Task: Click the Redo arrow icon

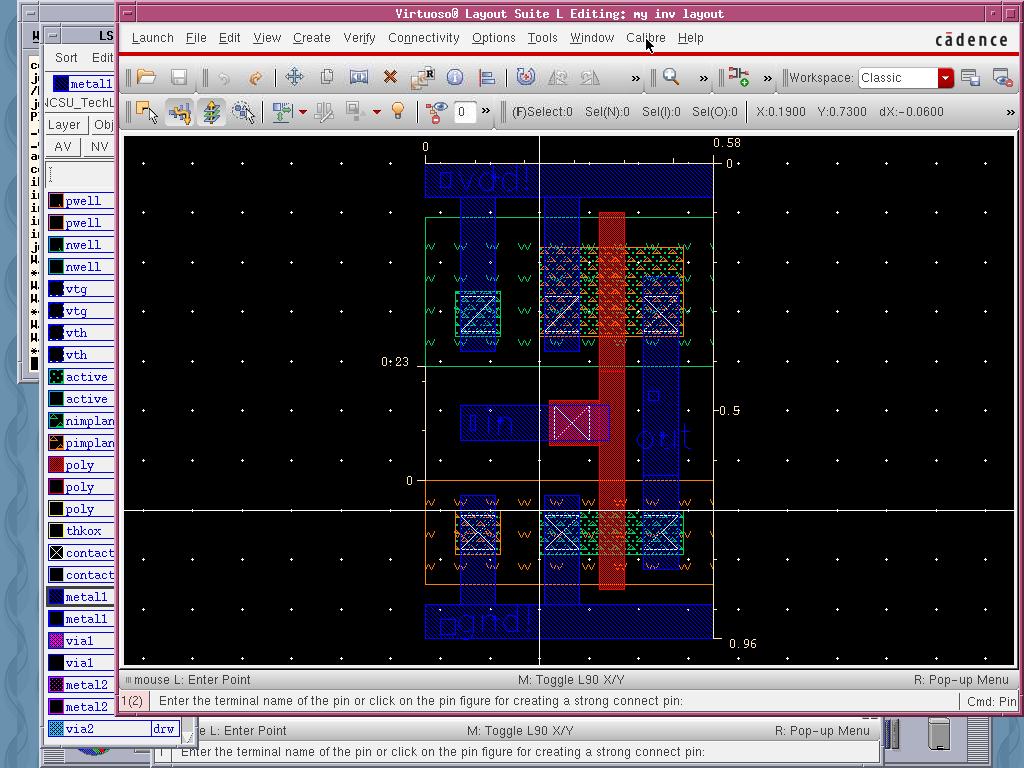Action: 255,78
